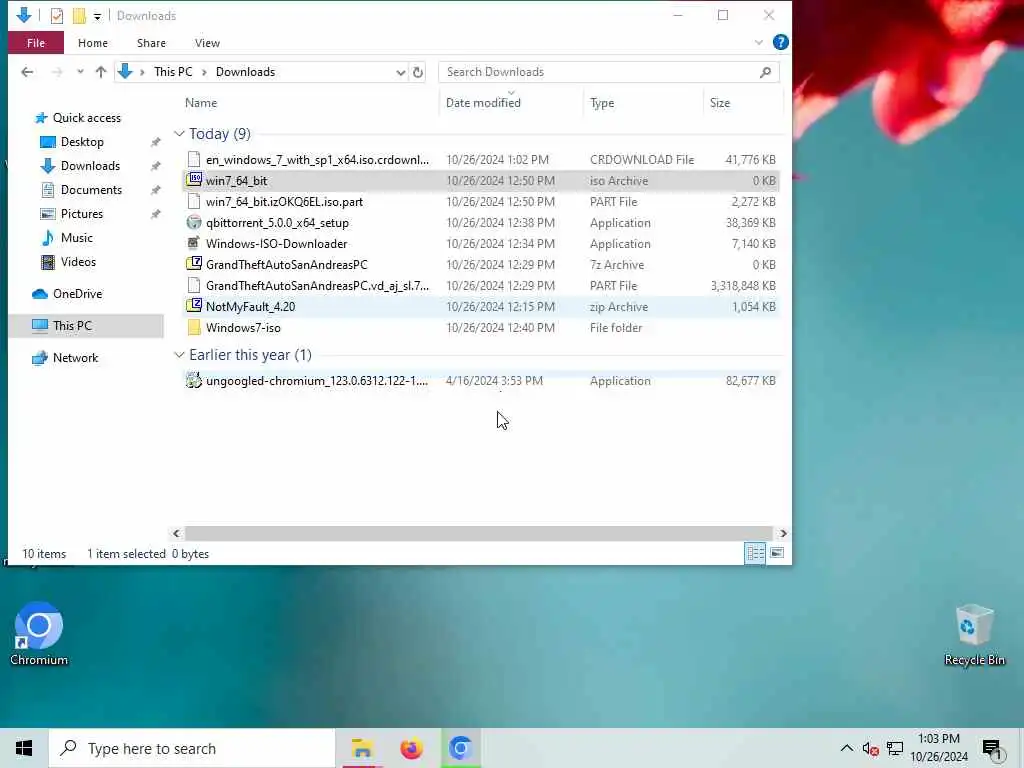Click Properties icon in quick access toolbar
Image resolution: width=1024 pixels, height=768 pixels.
point(57,16)
